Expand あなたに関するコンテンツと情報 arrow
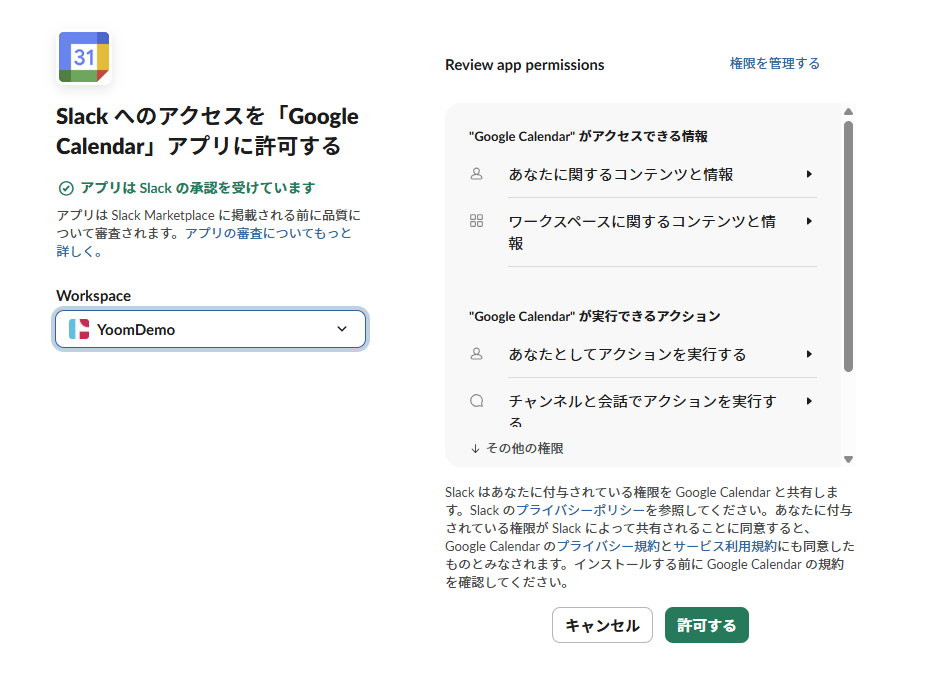Viewport: 925px width, 675px height. pos(809,174)
